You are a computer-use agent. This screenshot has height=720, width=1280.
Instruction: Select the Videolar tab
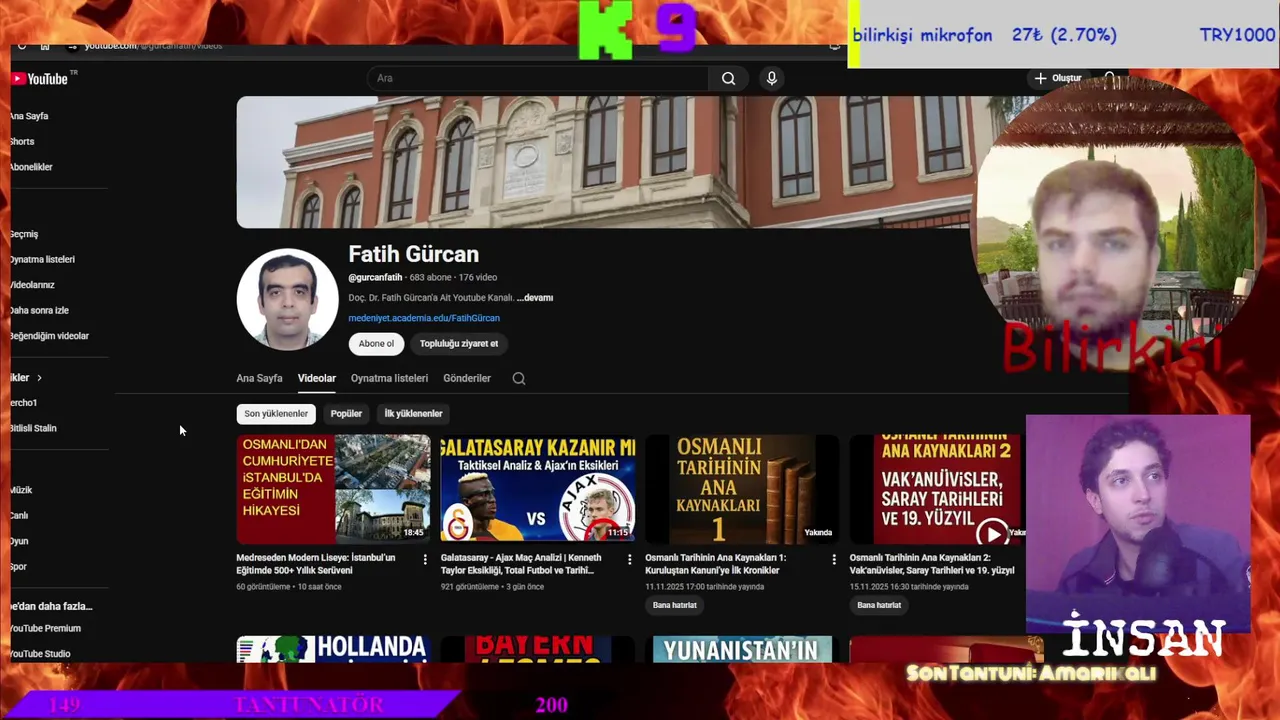pos(317,378)
